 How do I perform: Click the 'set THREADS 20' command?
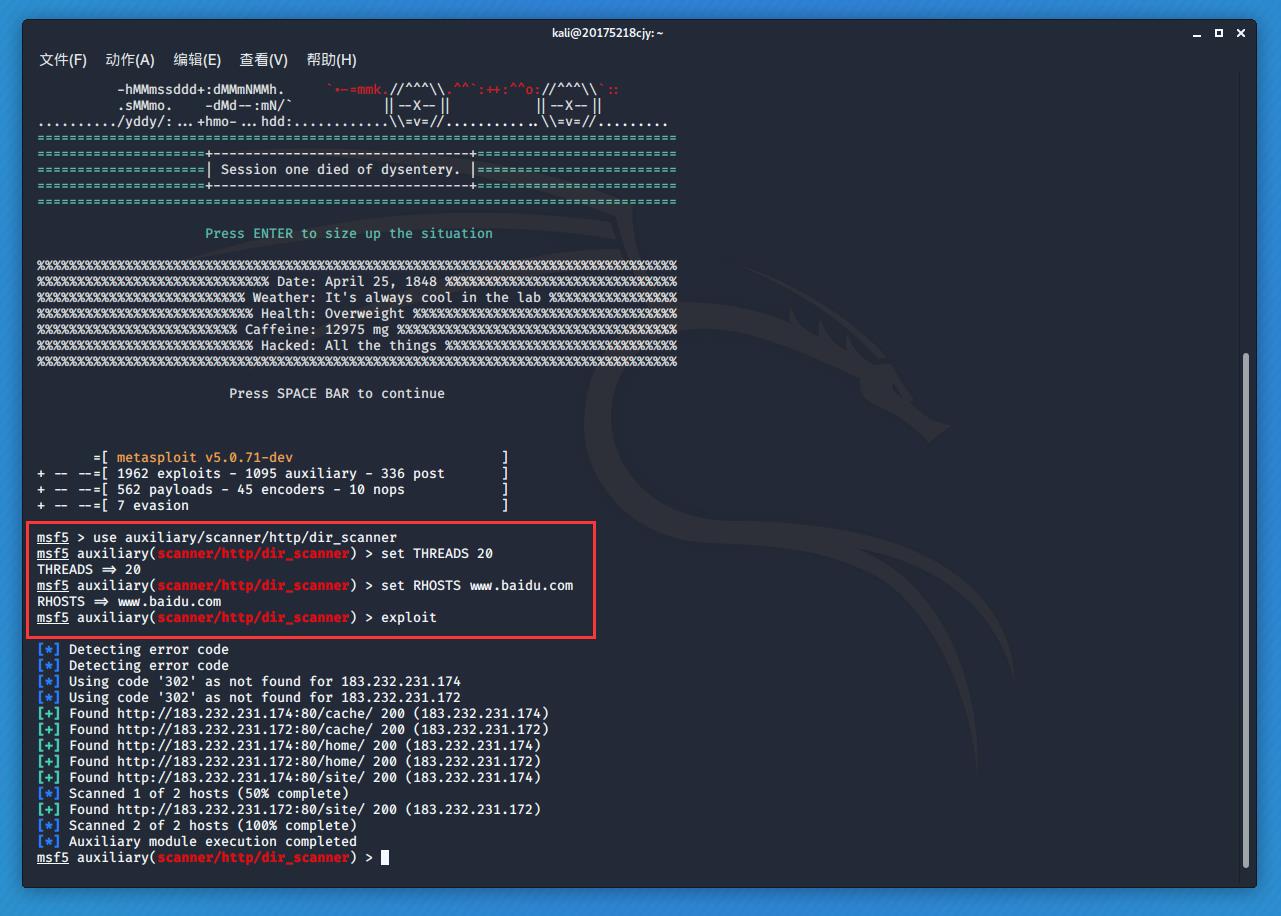437,553
